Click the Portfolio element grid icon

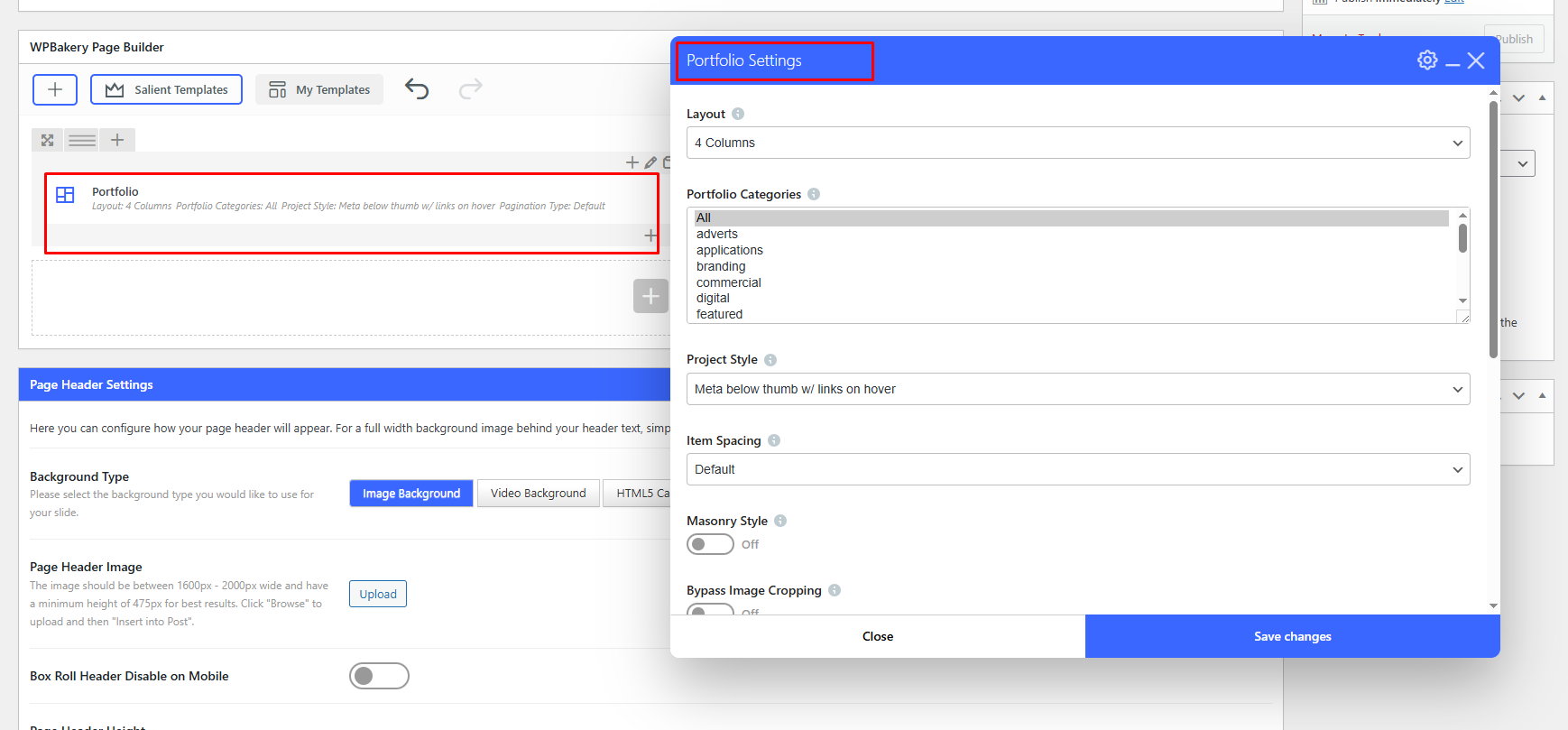65,195
